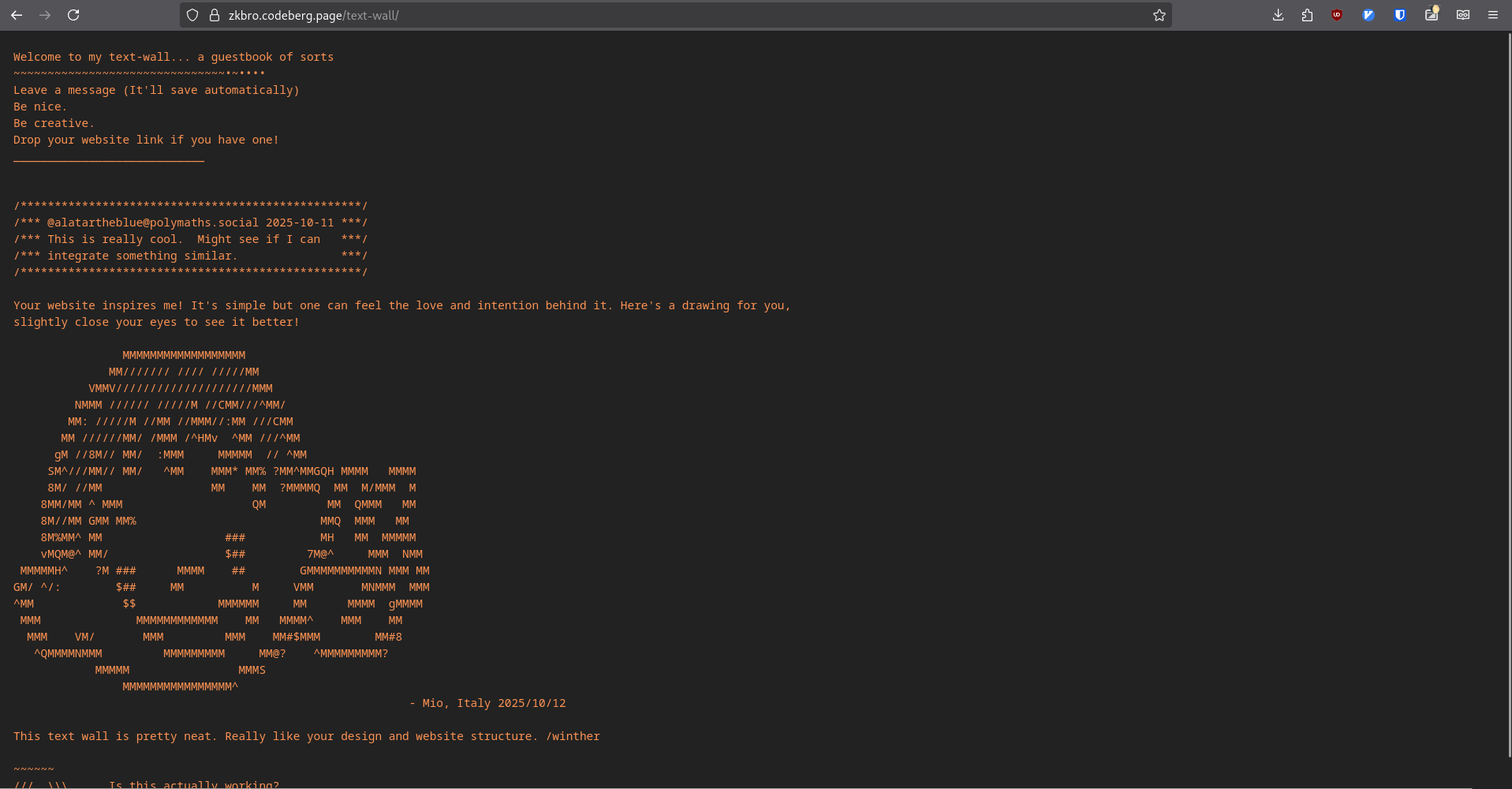Viewport: 1512px width, 789px height.
Task: Reload the text-wall page
Action: [x=73, y=15]
